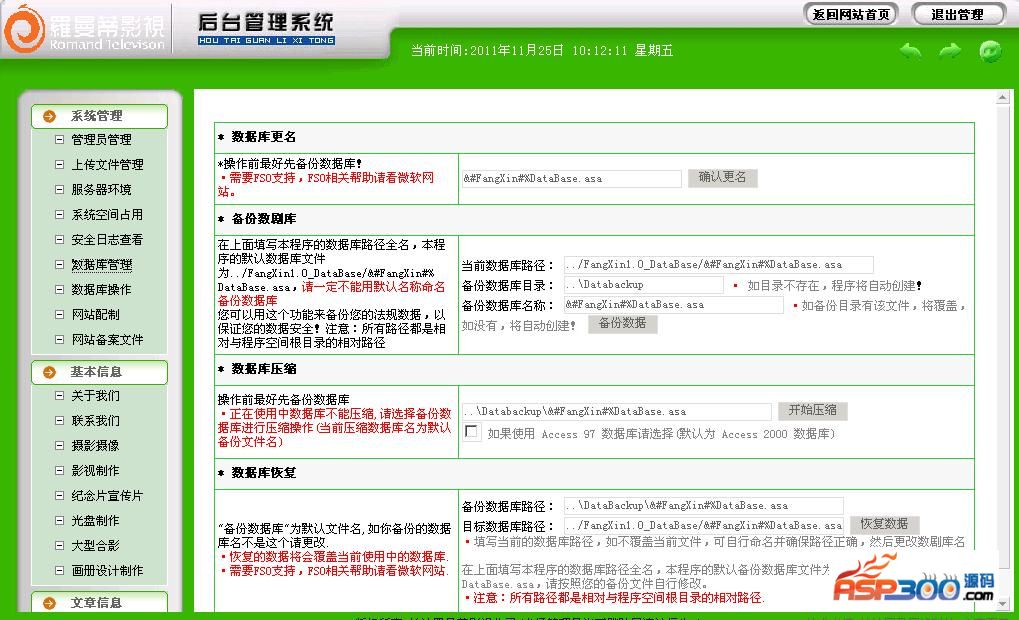Expand the 文章信息 section header
1019x620 pixels.
99,602
